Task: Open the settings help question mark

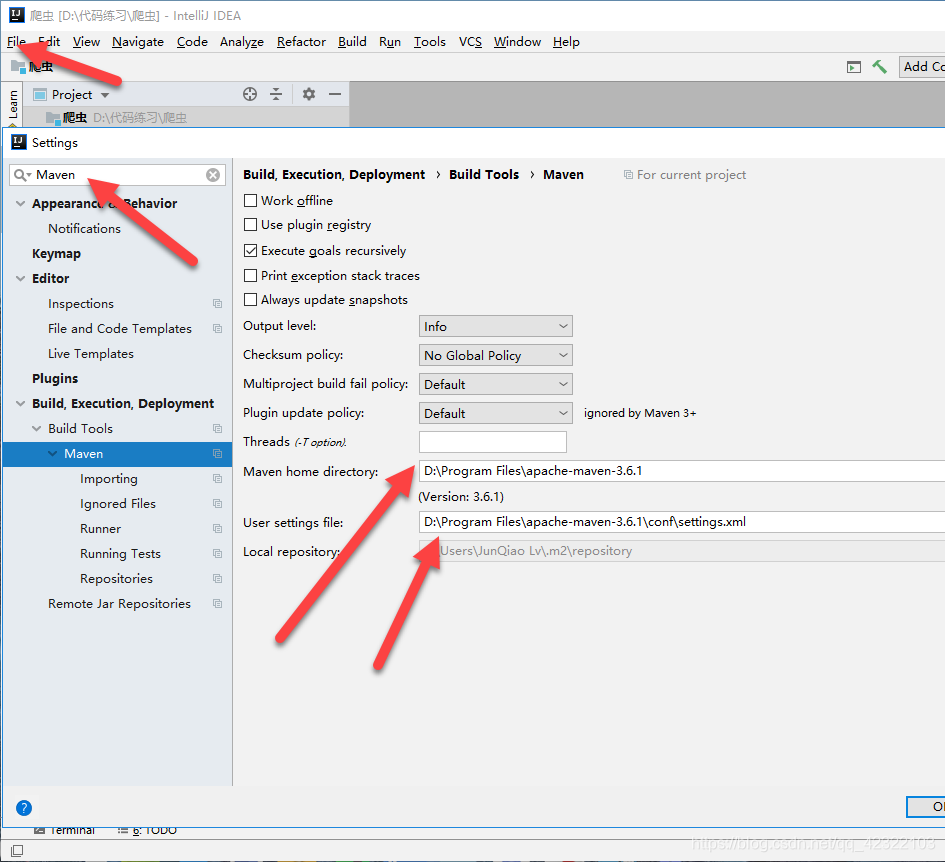Action: click(x=24, y=808)
